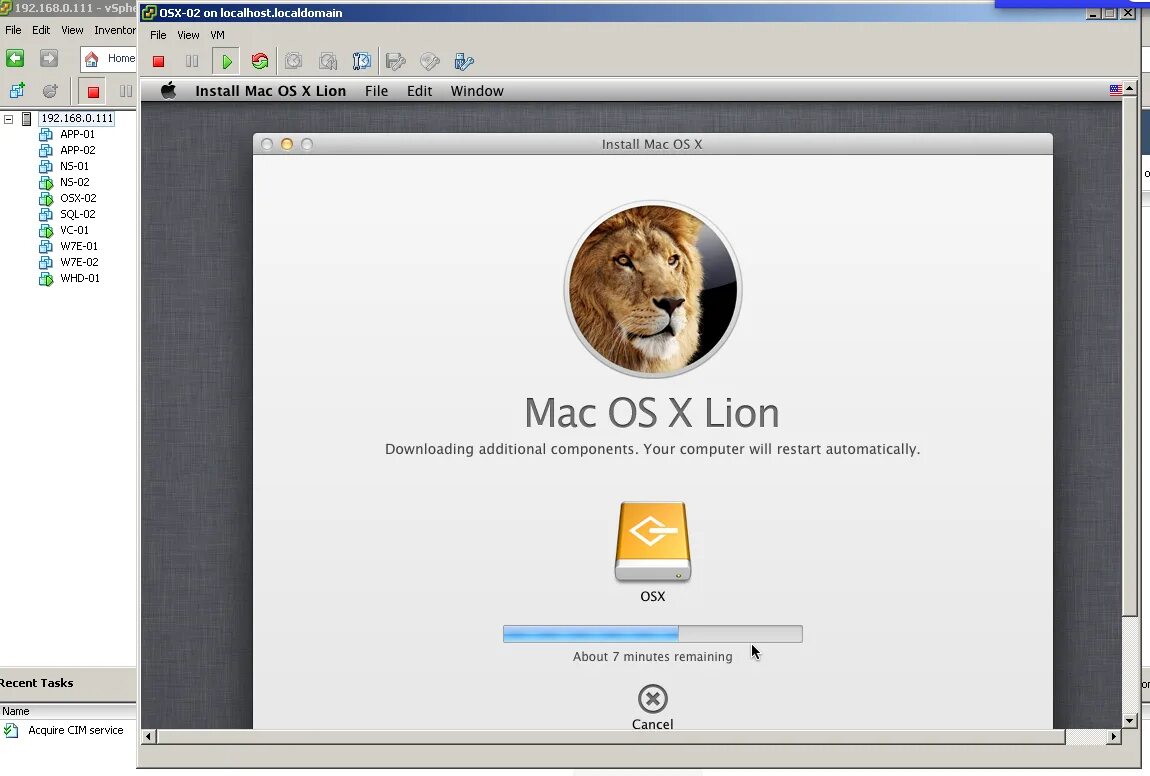Click the console horizontal scrollbar right arrow
The image size is (1150, 776).
click(1114, 736)
